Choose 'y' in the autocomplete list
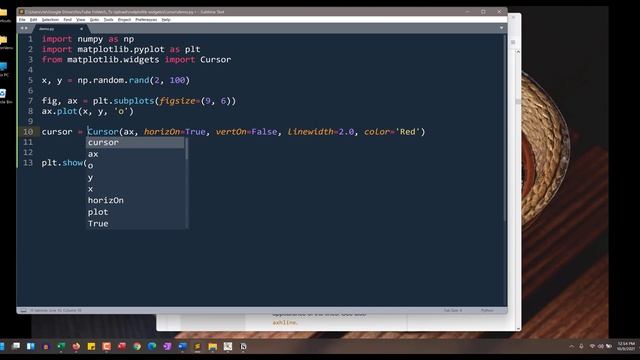 135,177
